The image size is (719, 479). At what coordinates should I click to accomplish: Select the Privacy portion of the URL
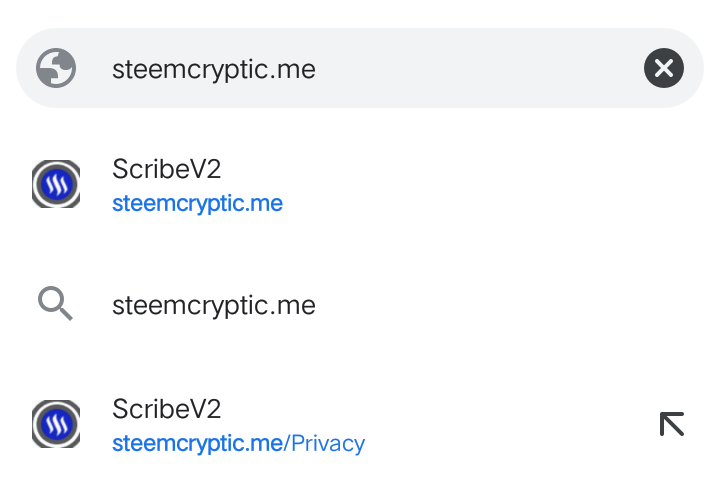pyautogui.click(x=328, y=444)
